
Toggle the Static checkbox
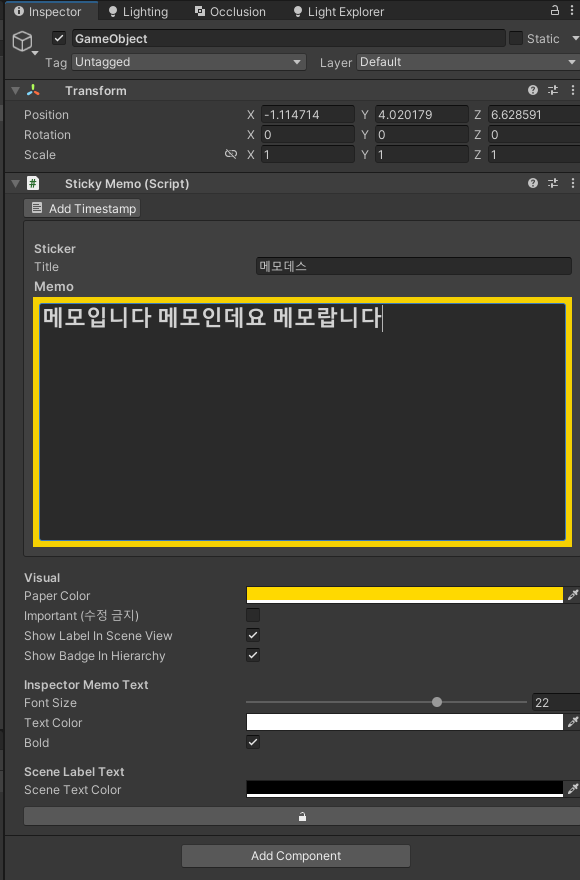click(515, 38)
